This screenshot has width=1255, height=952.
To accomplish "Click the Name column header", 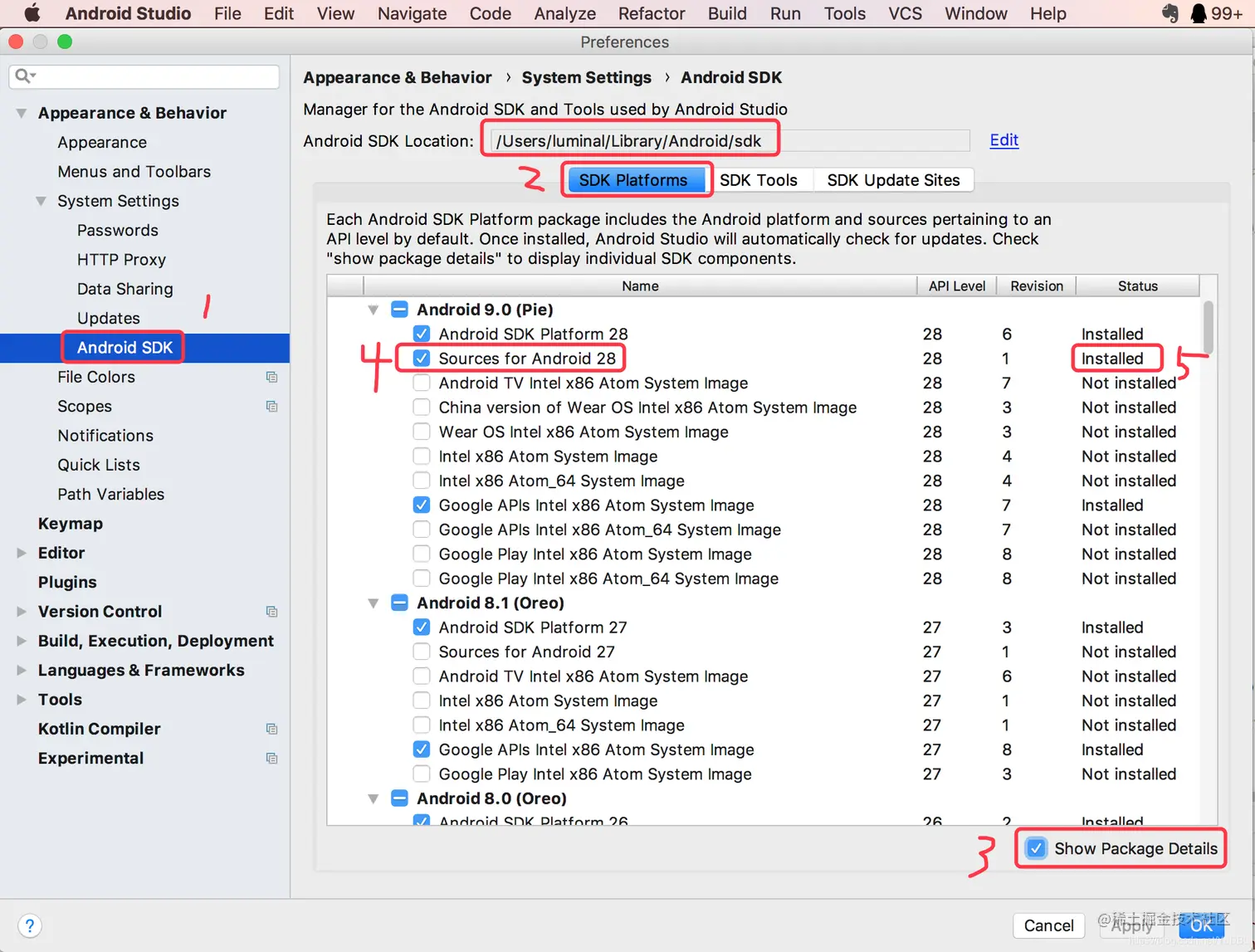I will pyautogui.click(x=640, y=286).
